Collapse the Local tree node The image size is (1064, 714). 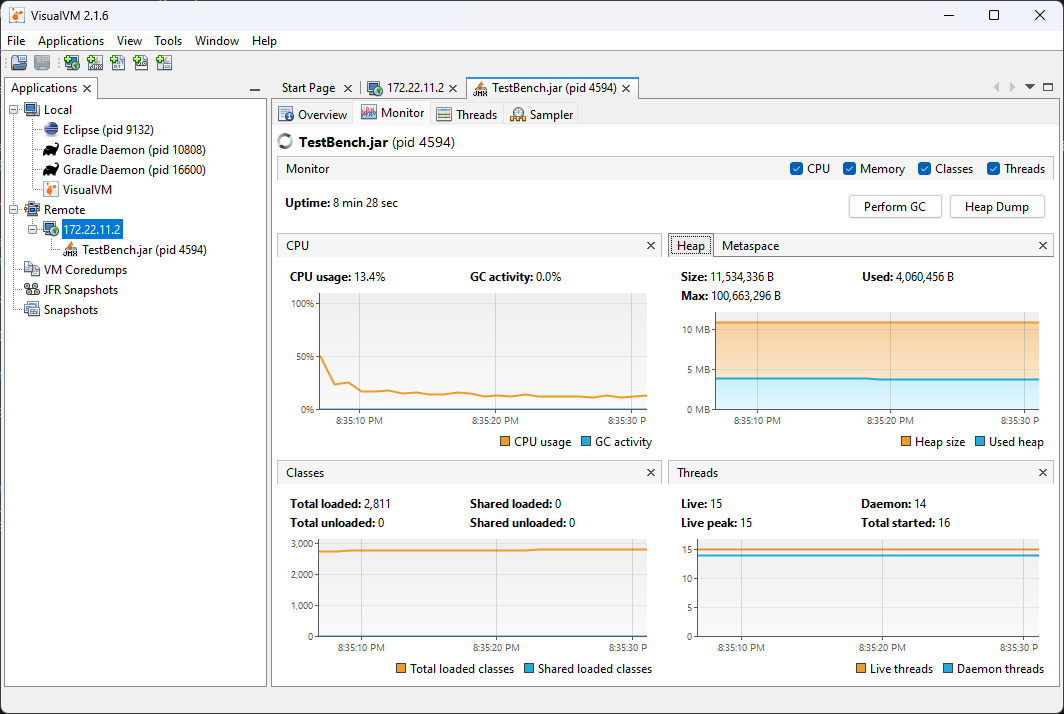14,109
